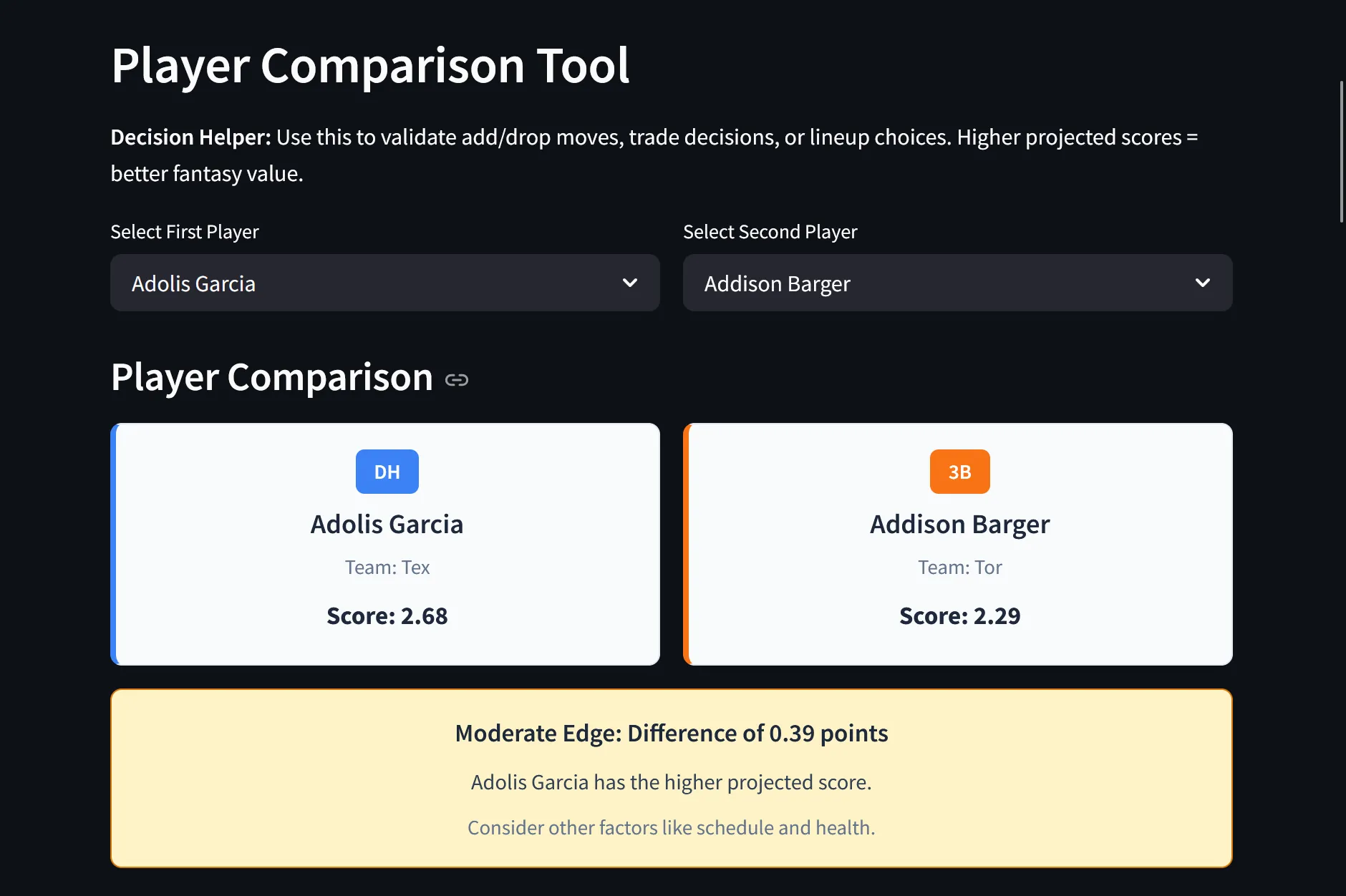Click the blue accent bar on Garcia's card

coord(114,544)
